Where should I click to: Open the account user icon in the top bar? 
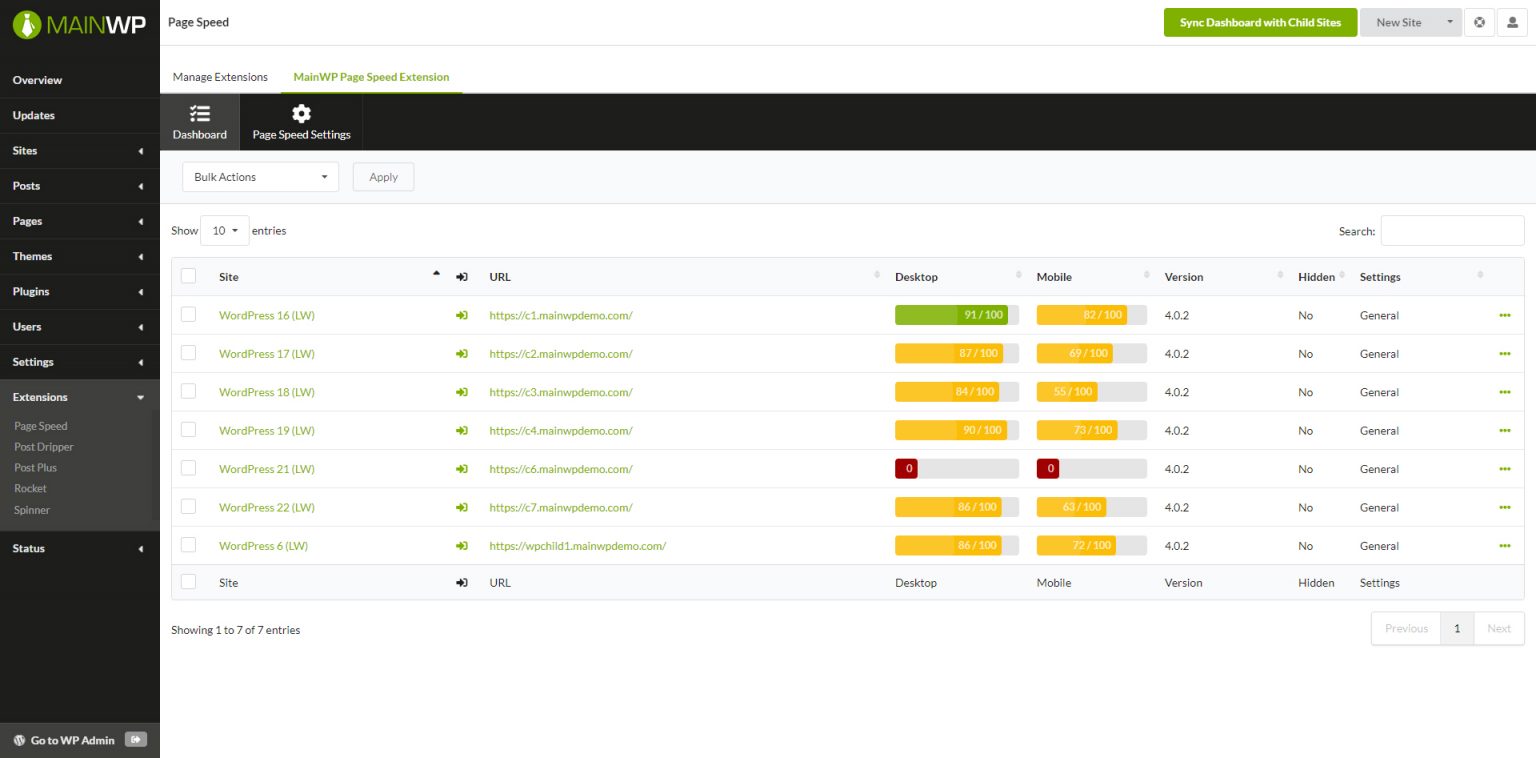coord(1513,21)
